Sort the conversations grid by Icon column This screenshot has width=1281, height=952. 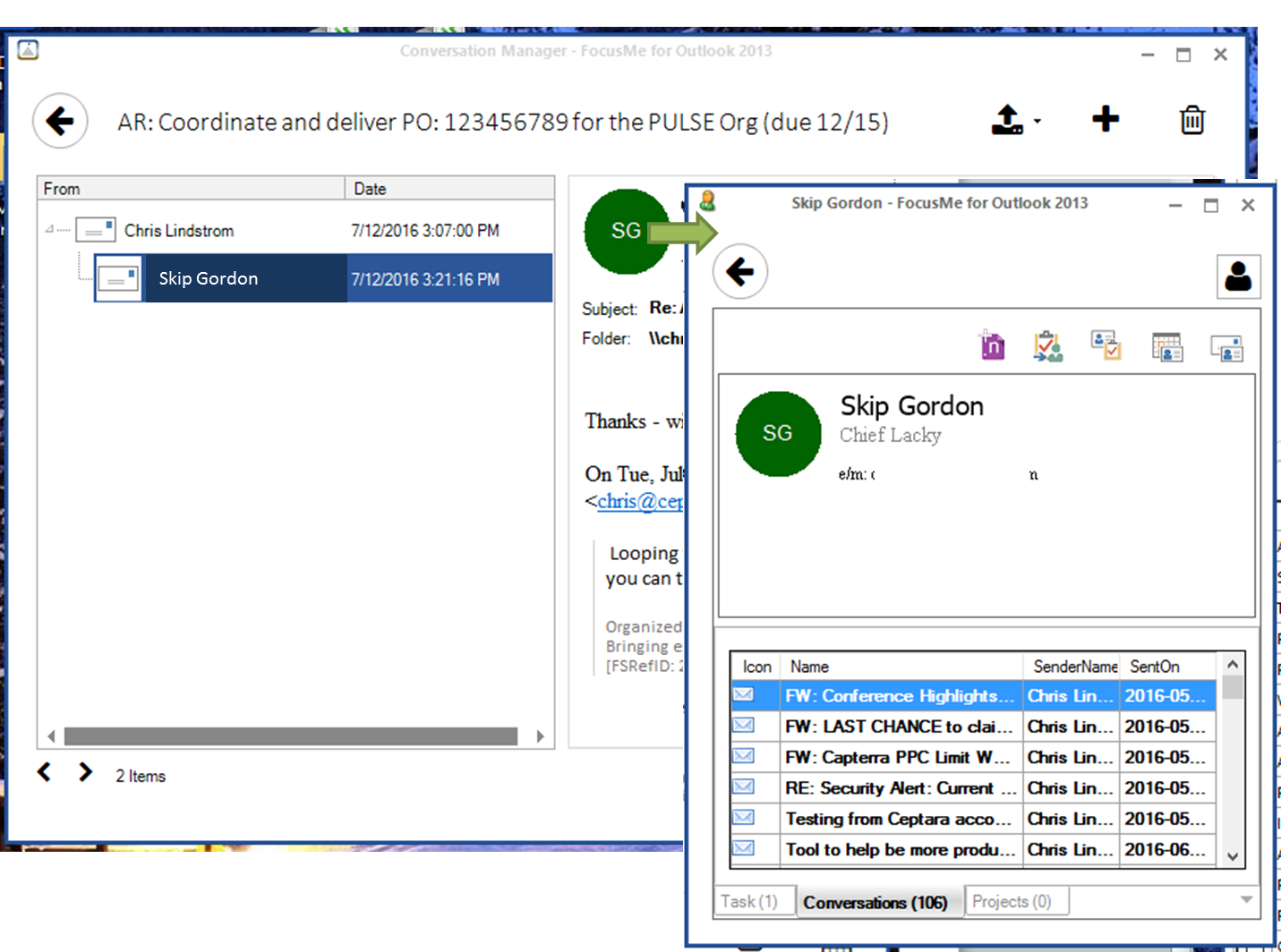(756, 667)
